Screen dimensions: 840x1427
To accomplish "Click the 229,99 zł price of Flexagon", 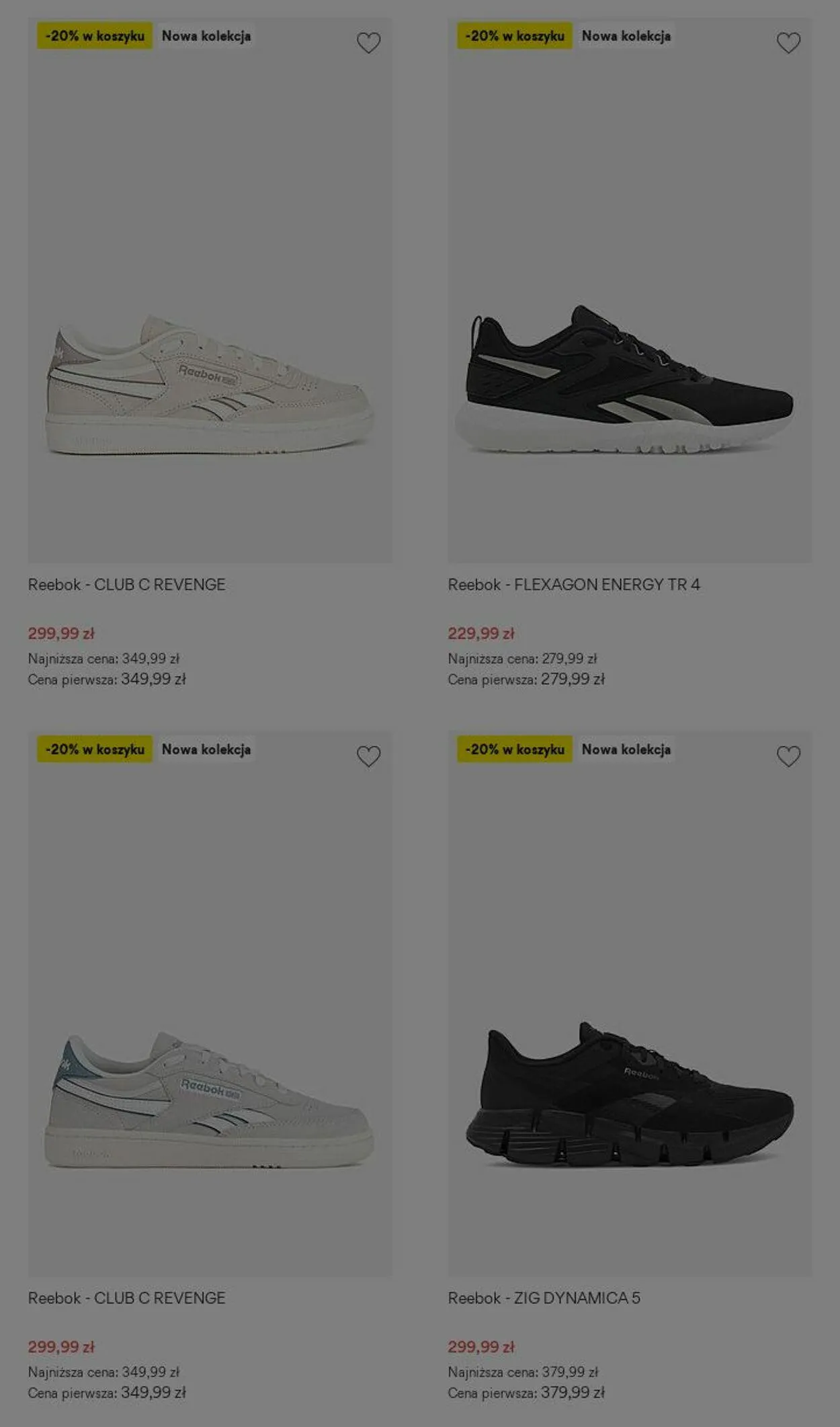I will coord(481,633).
